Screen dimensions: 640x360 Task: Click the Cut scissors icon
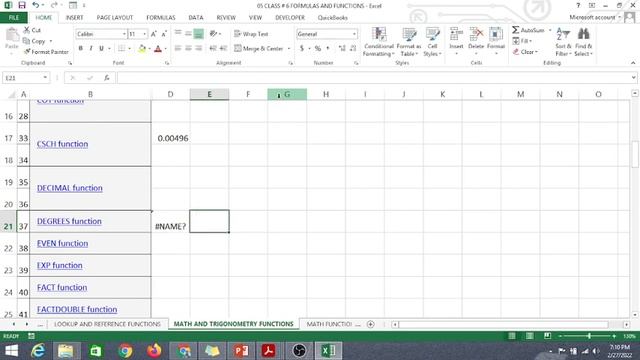tap(27, 30)
